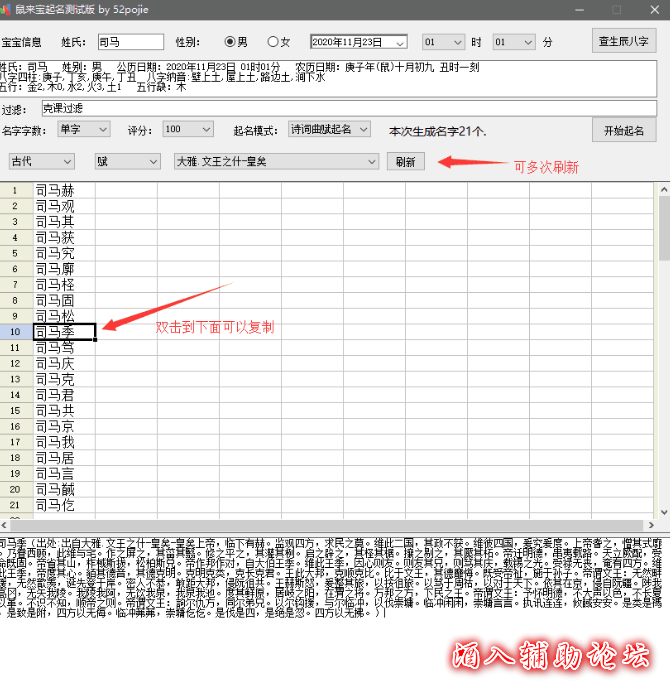This screenshot has height=688, width=670.
Task: Select the name cell 司马柽
Action: pos(64,285)
